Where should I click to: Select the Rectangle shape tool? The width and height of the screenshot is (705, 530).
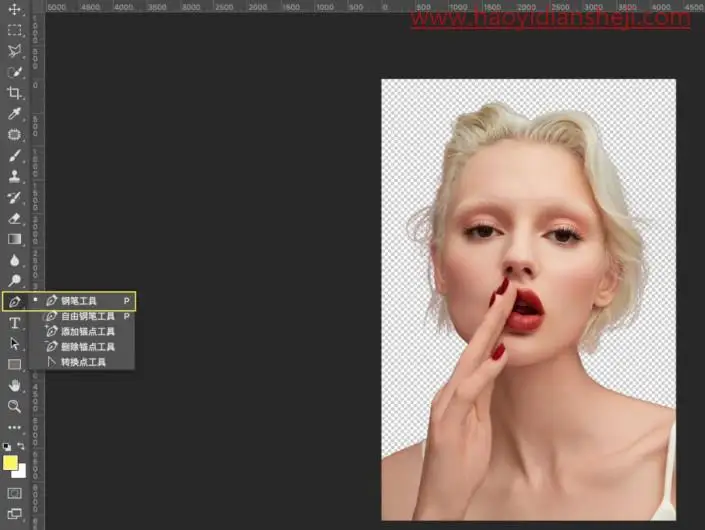click(x=14, y=364)
